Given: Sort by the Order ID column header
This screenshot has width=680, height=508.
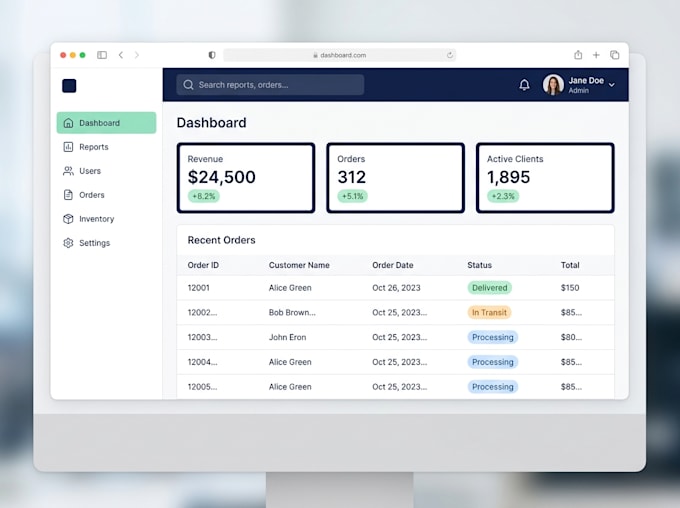Looking at the screenshot, I should [203, 265].
